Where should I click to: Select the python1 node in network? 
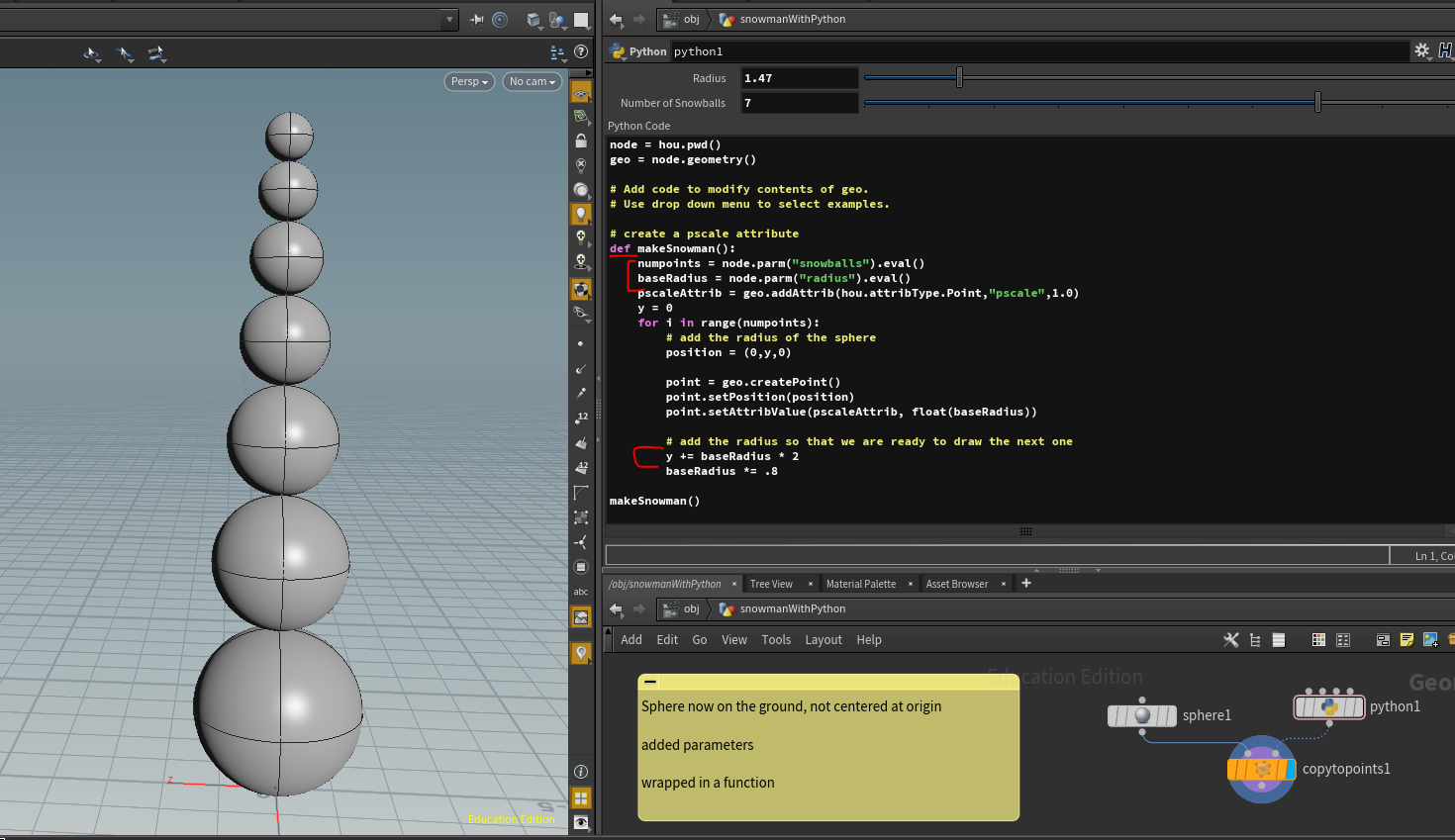point(1328,706)
